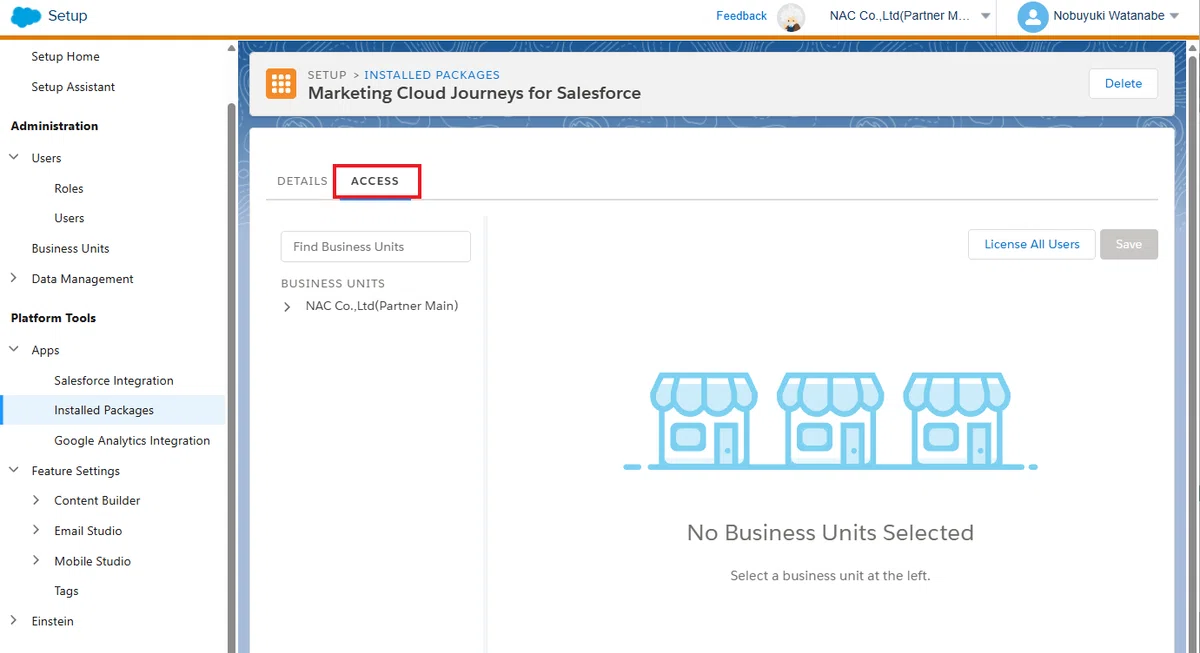Click the Marketing Cloud Journeys for Salesforce title
This screenshot has width=1200, height=653.
pos(474,93)
